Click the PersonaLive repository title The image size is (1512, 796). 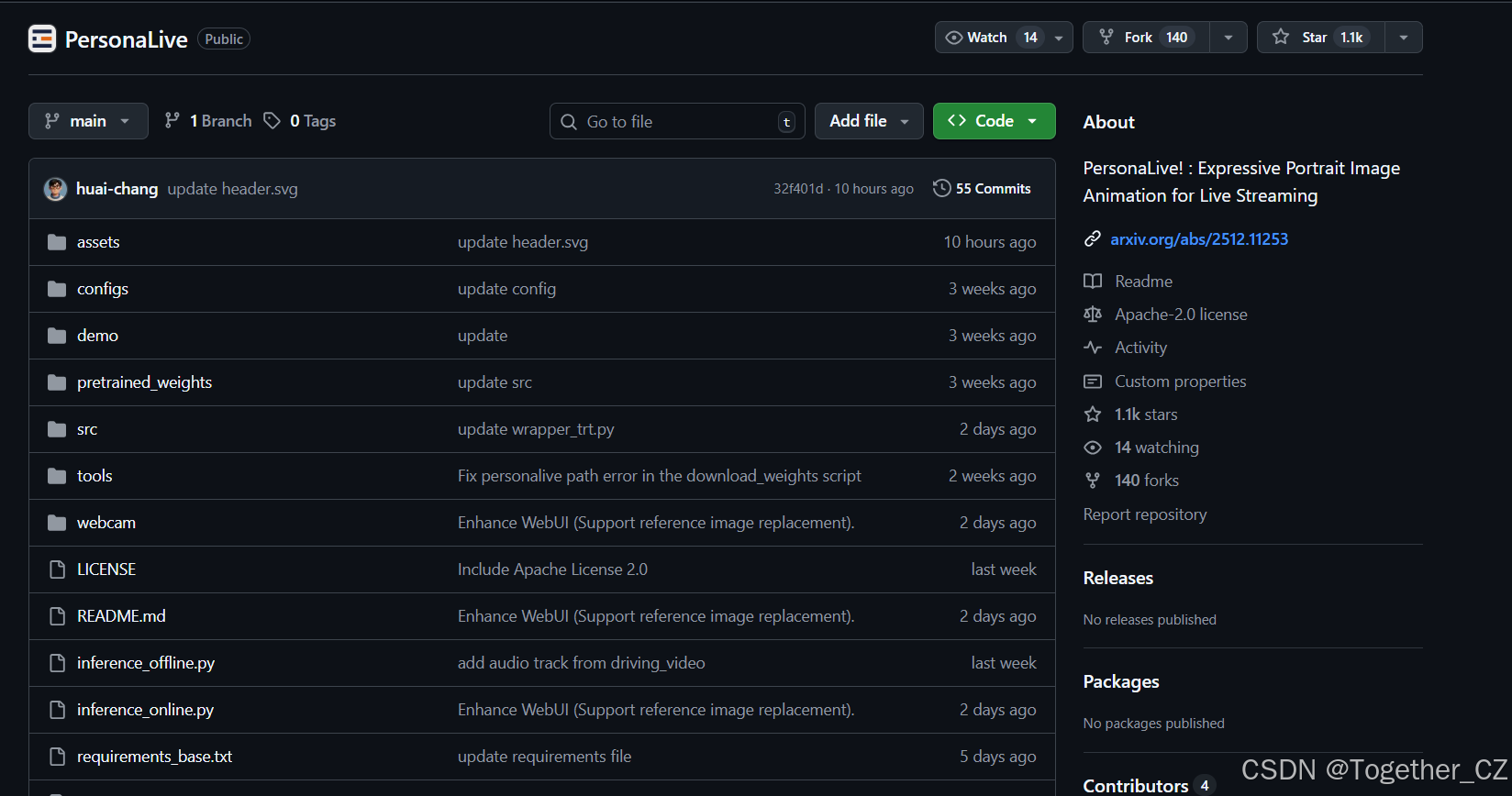[127, 39]
